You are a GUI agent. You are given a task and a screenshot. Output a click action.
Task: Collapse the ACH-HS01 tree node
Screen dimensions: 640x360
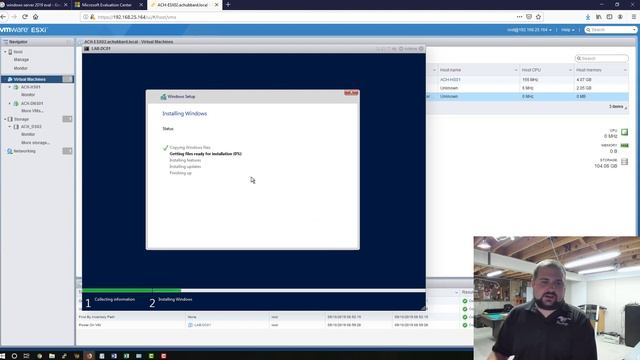10,87
